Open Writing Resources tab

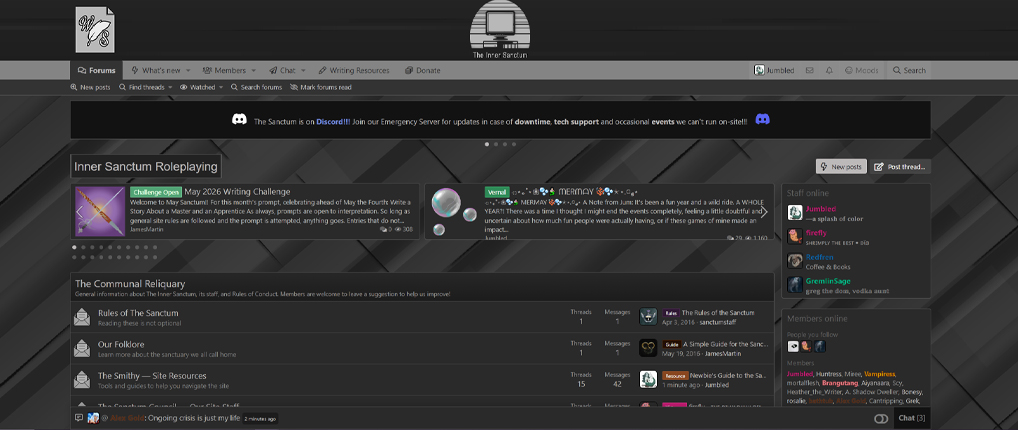pyautogui.click(x=354, y=70)
